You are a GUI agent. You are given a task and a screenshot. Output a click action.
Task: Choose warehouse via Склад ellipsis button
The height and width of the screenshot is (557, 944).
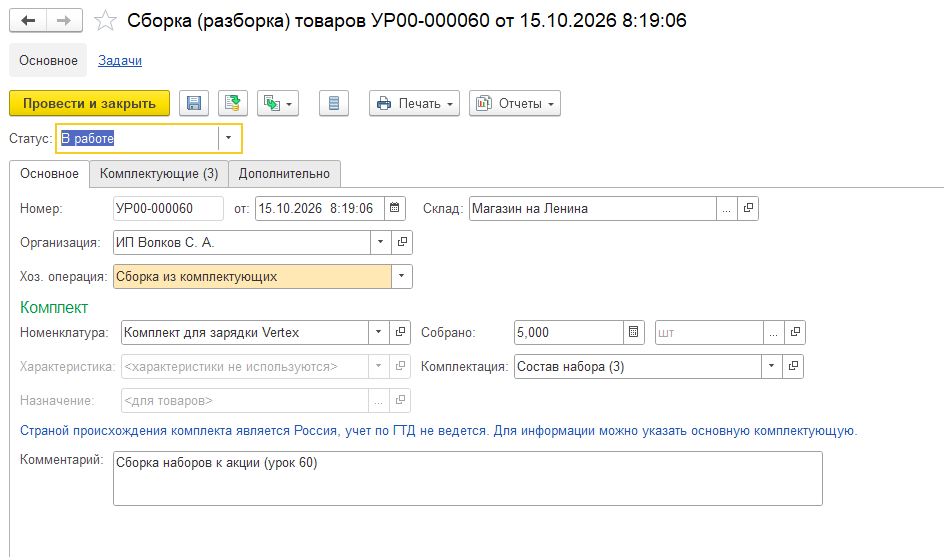(x=727, y=208)
